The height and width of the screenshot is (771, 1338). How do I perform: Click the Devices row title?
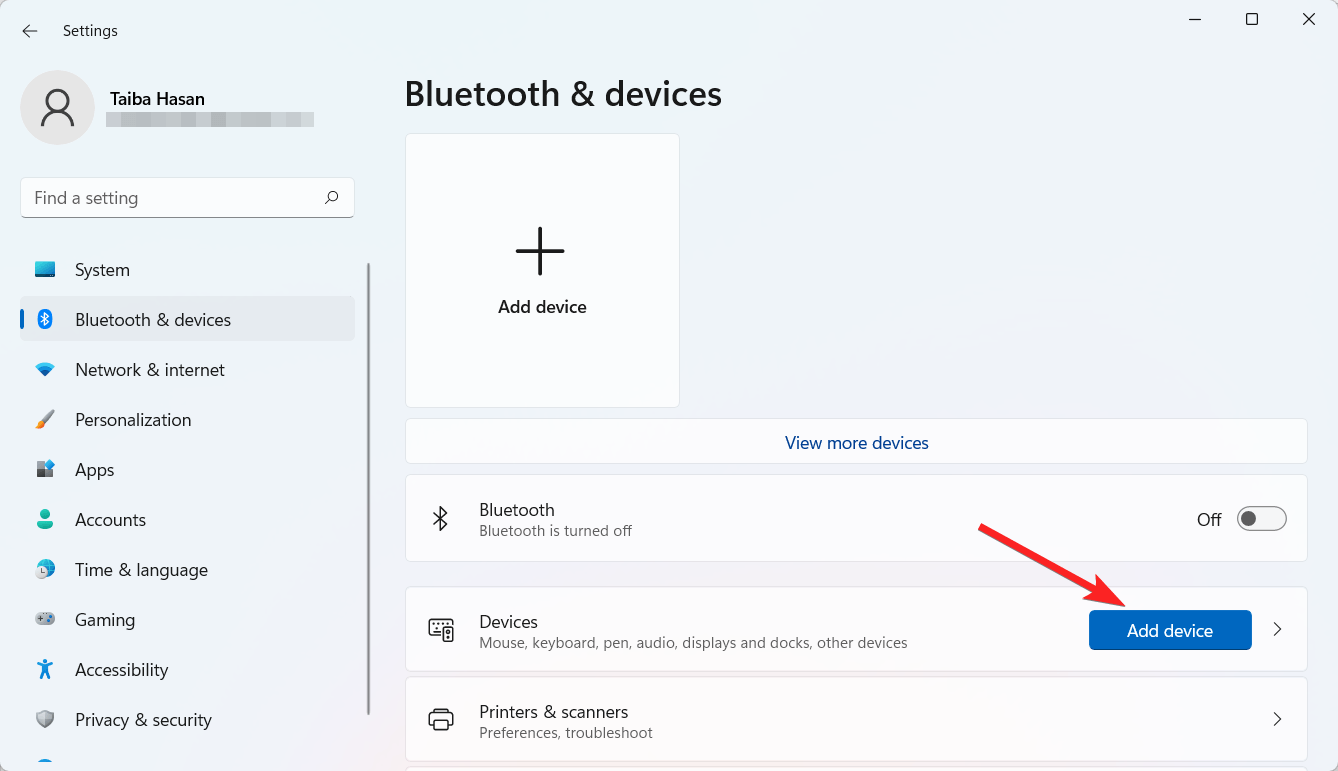click(x=508, y=622)
